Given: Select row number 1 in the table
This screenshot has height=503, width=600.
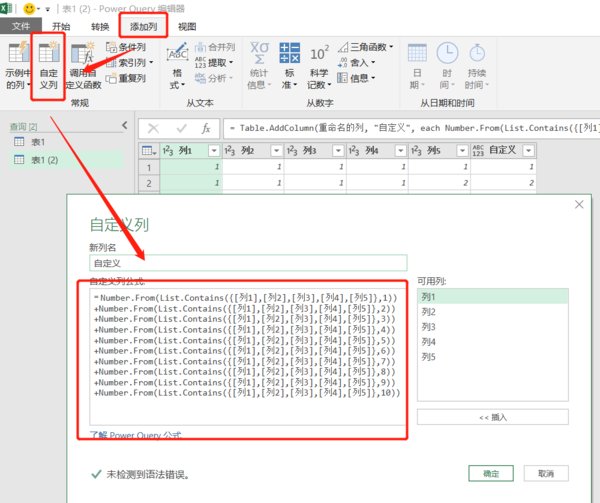Looking at the screenshot, I should 149,167.
